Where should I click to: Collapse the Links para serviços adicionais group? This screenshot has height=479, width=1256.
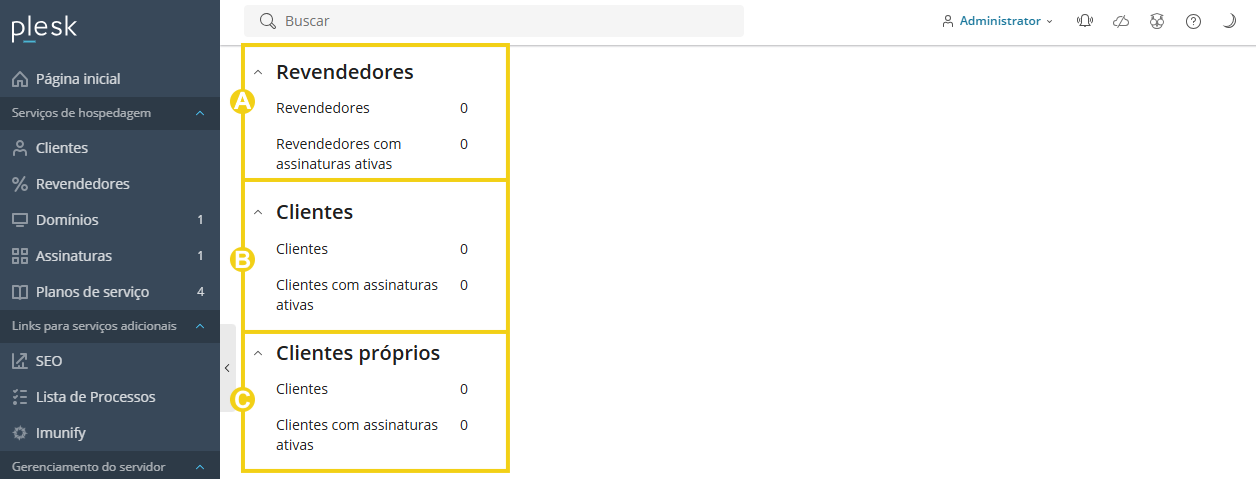coord(200,326)
